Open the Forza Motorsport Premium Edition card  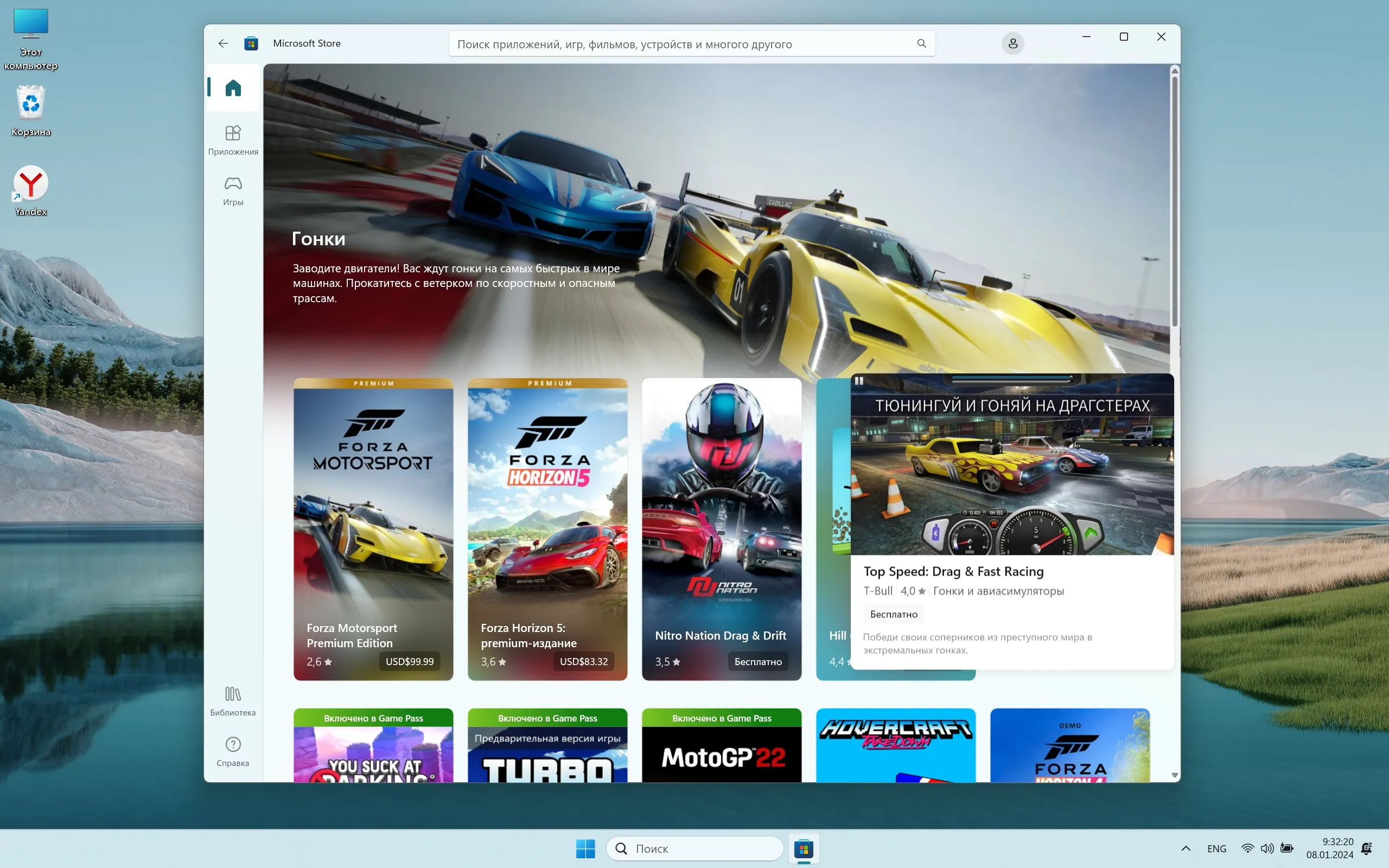(373, 528)
